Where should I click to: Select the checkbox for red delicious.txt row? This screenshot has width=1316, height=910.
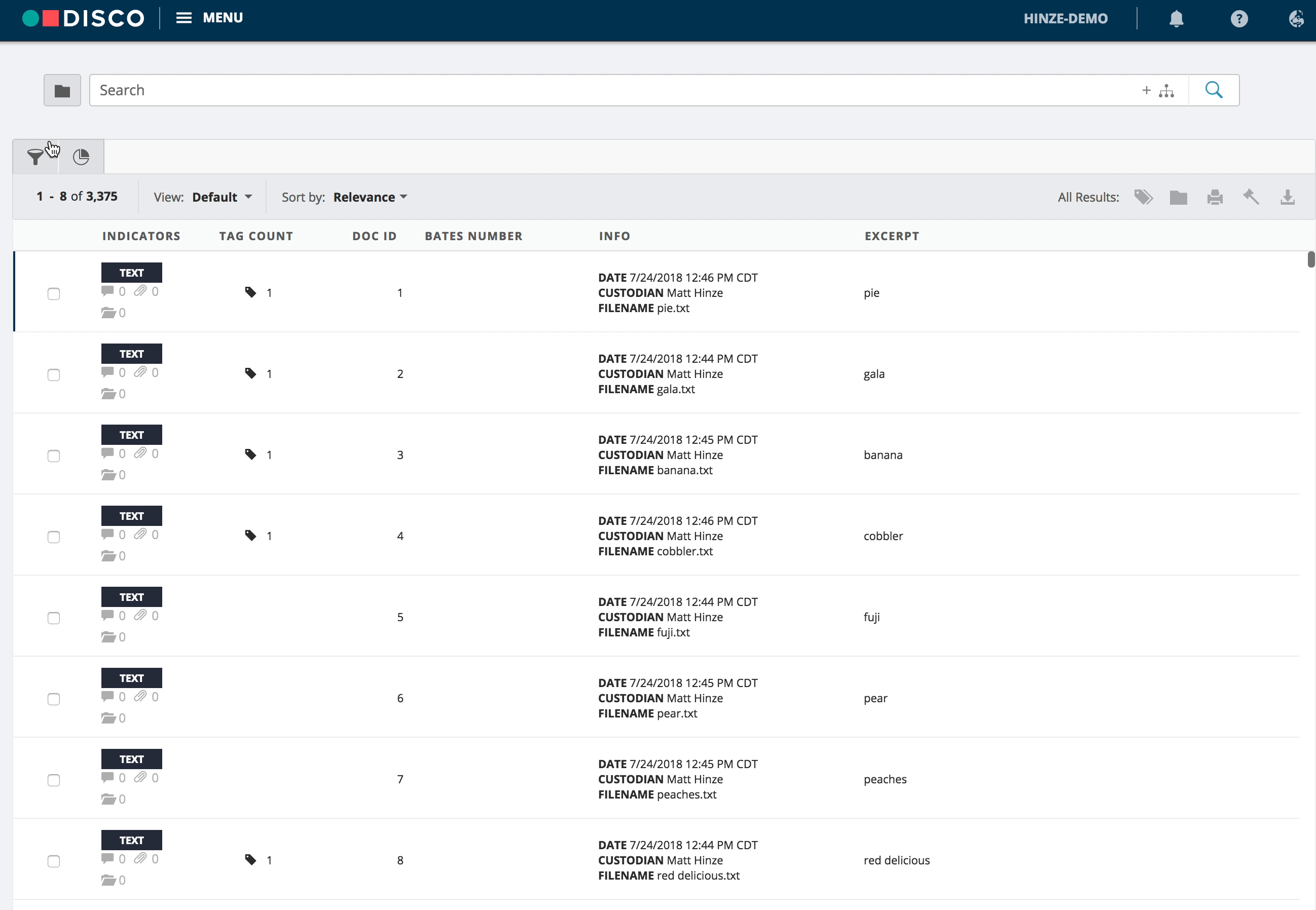tap(54, 861)
